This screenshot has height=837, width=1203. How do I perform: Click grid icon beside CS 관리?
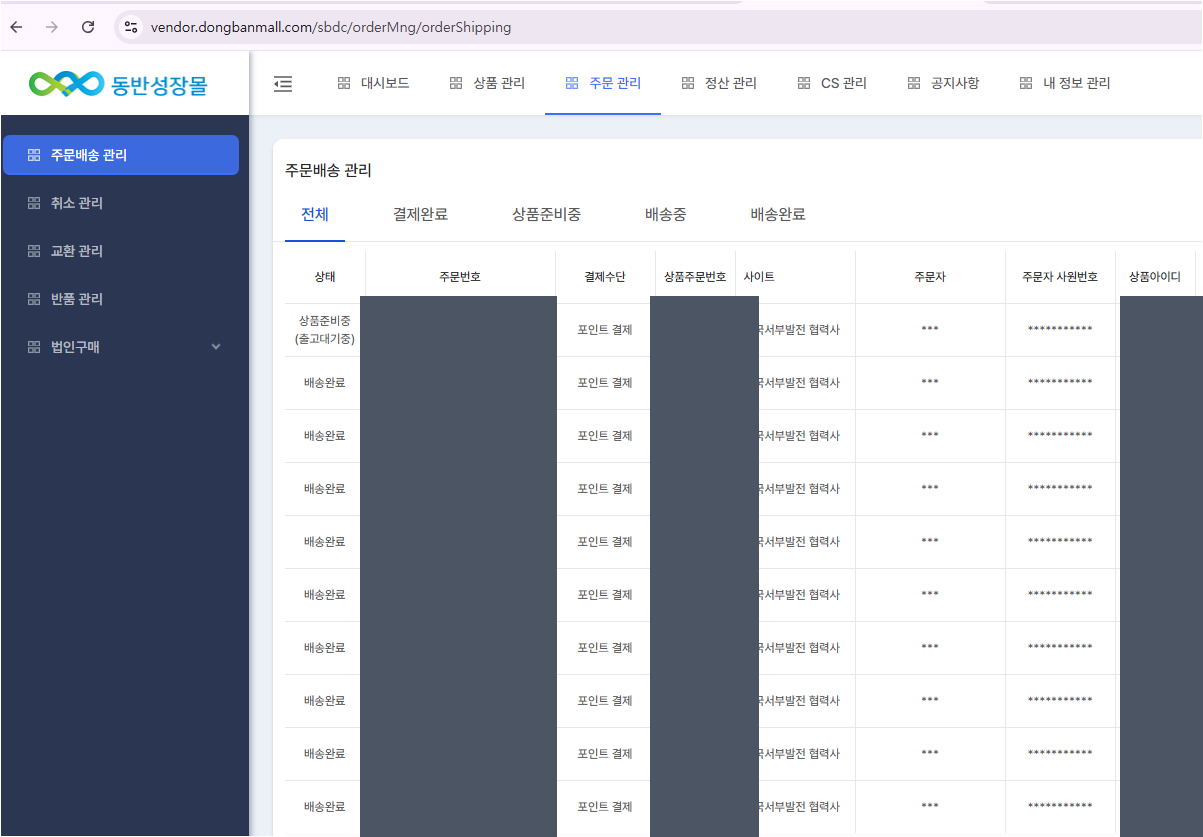coord(804,83)
